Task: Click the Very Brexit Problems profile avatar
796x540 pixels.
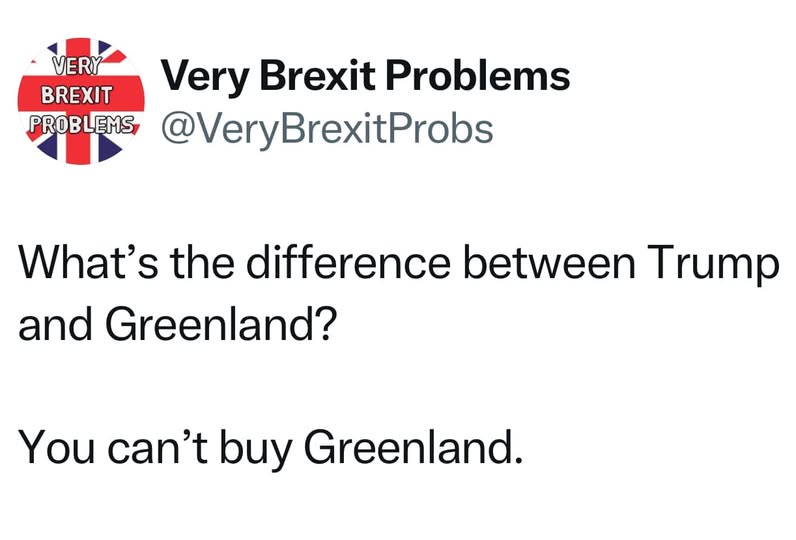Action: pos(84,100)
